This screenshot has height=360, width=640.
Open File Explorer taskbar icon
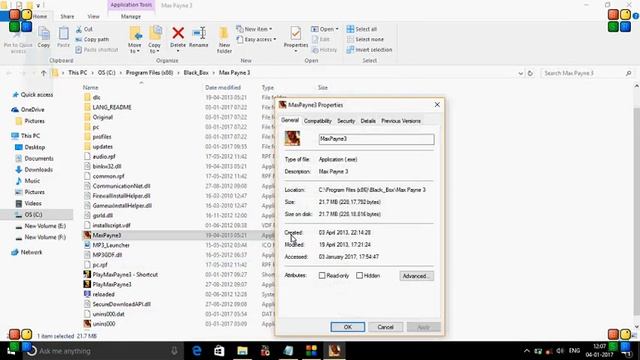tap(242, 351)
